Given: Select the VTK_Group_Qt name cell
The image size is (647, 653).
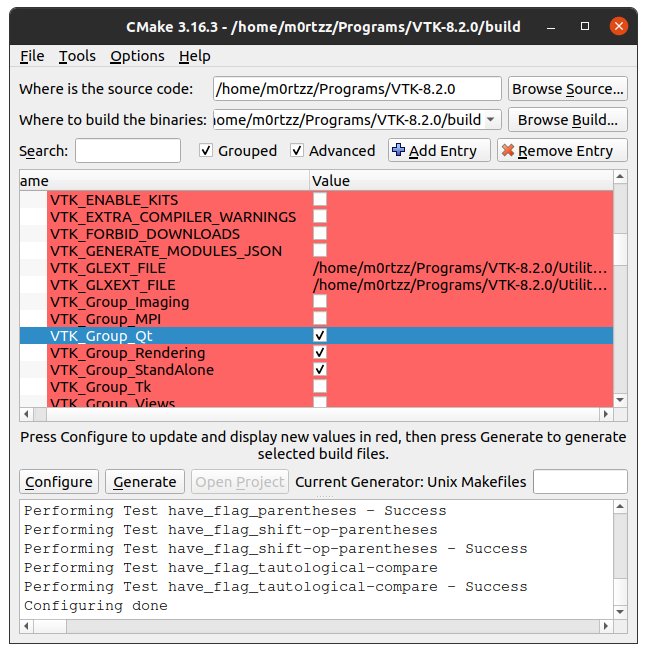Looking at the screenshot, I should point(179,336).
